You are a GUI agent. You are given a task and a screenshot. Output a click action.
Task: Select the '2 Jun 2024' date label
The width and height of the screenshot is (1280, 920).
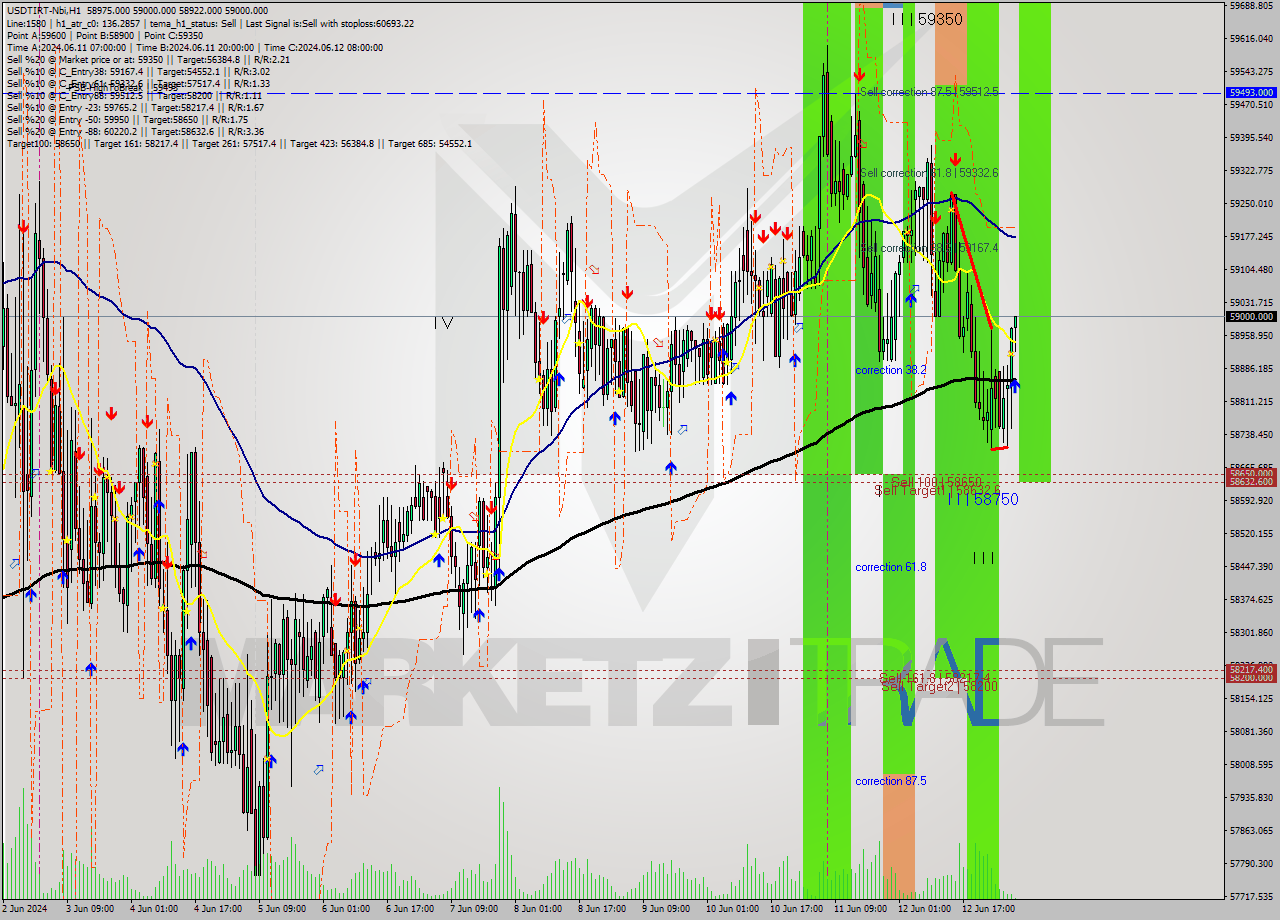26,910
